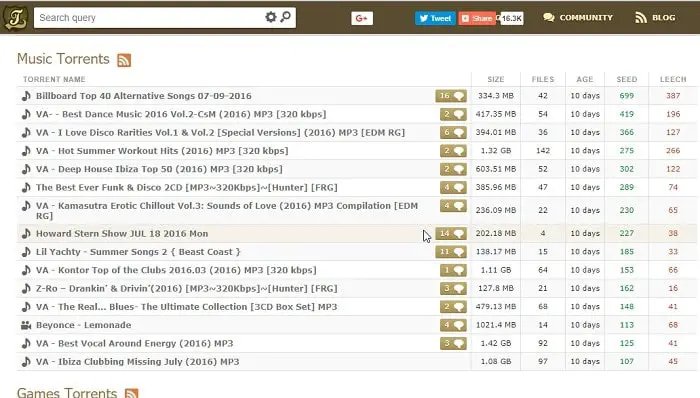The image size is (700, 398).
Task: Open VA Best Vocal Around Energy torrent
Action: point(134,344)
